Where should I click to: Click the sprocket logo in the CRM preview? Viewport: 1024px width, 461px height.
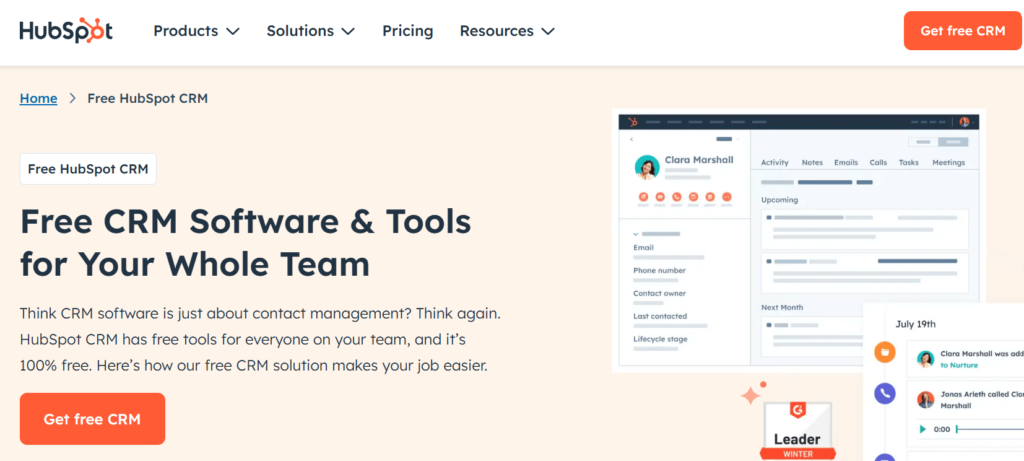pos(632,122)
